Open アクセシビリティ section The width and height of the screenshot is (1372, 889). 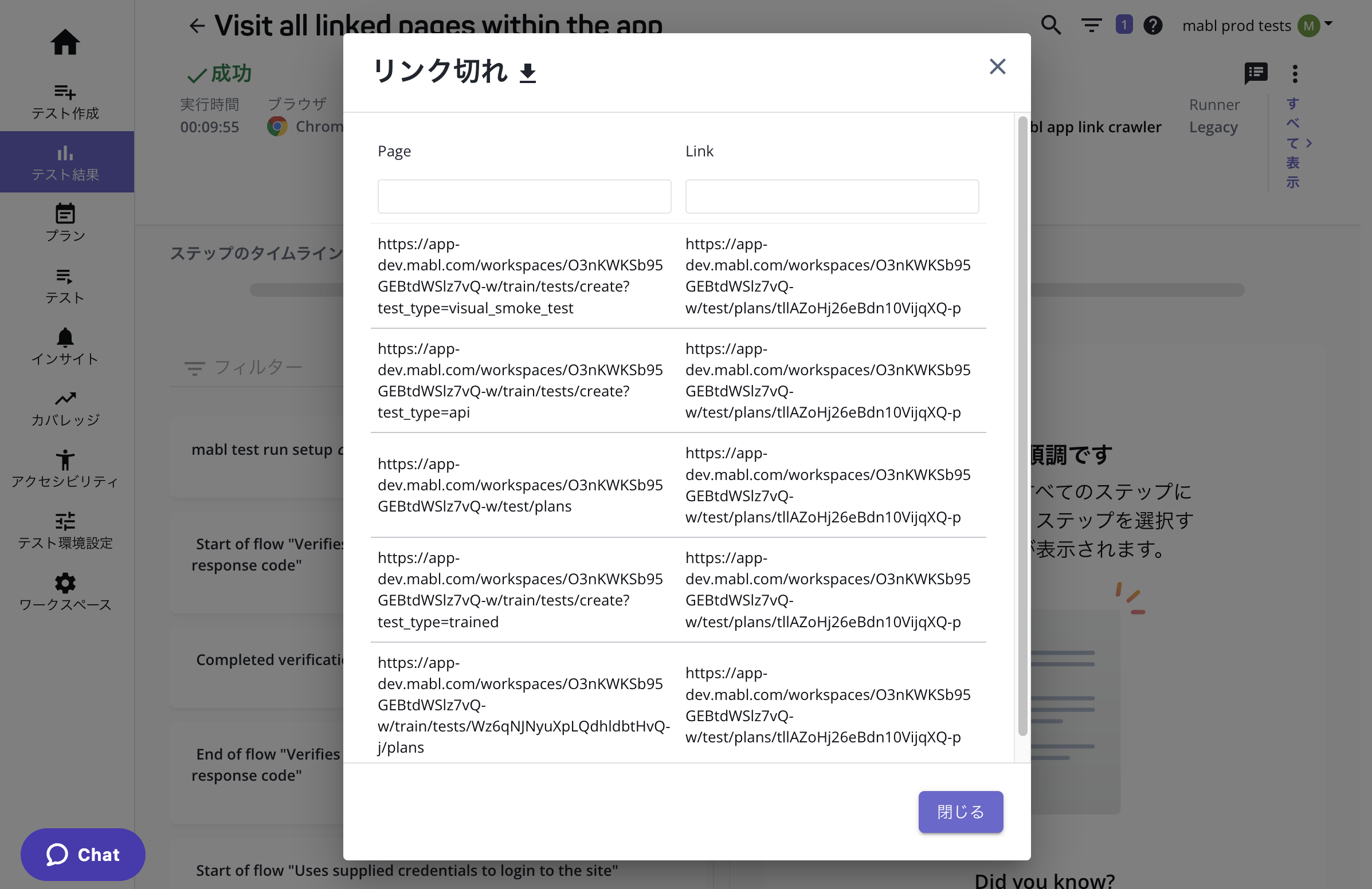[x=65, y=469]
